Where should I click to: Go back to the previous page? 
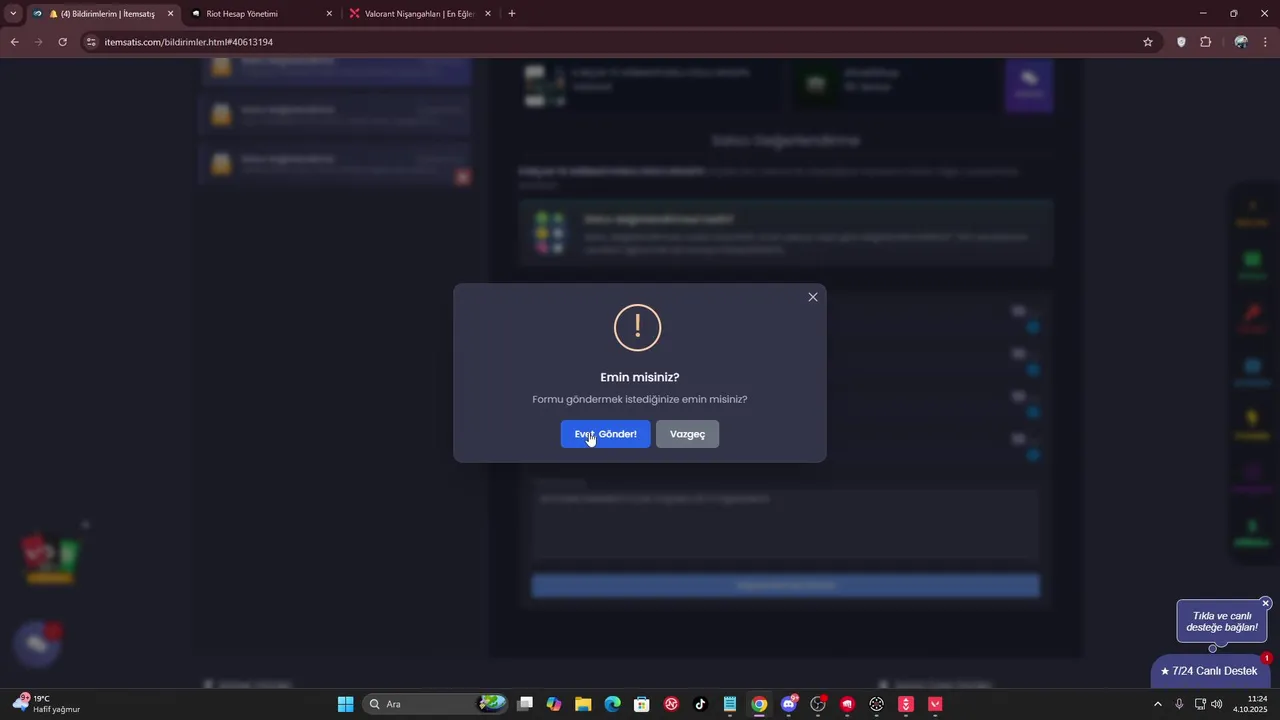[x=15, y=42]
